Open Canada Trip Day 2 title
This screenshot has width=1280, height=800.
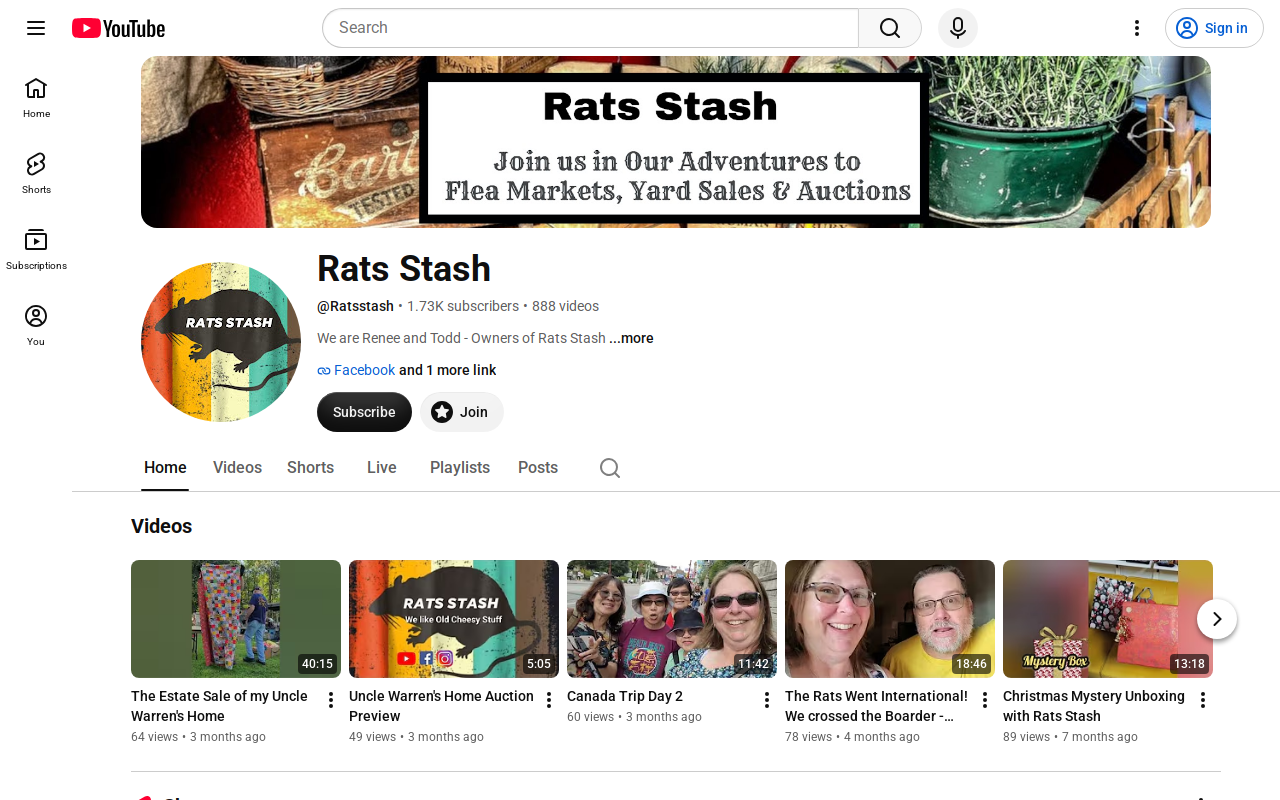[x=625, y=696]
